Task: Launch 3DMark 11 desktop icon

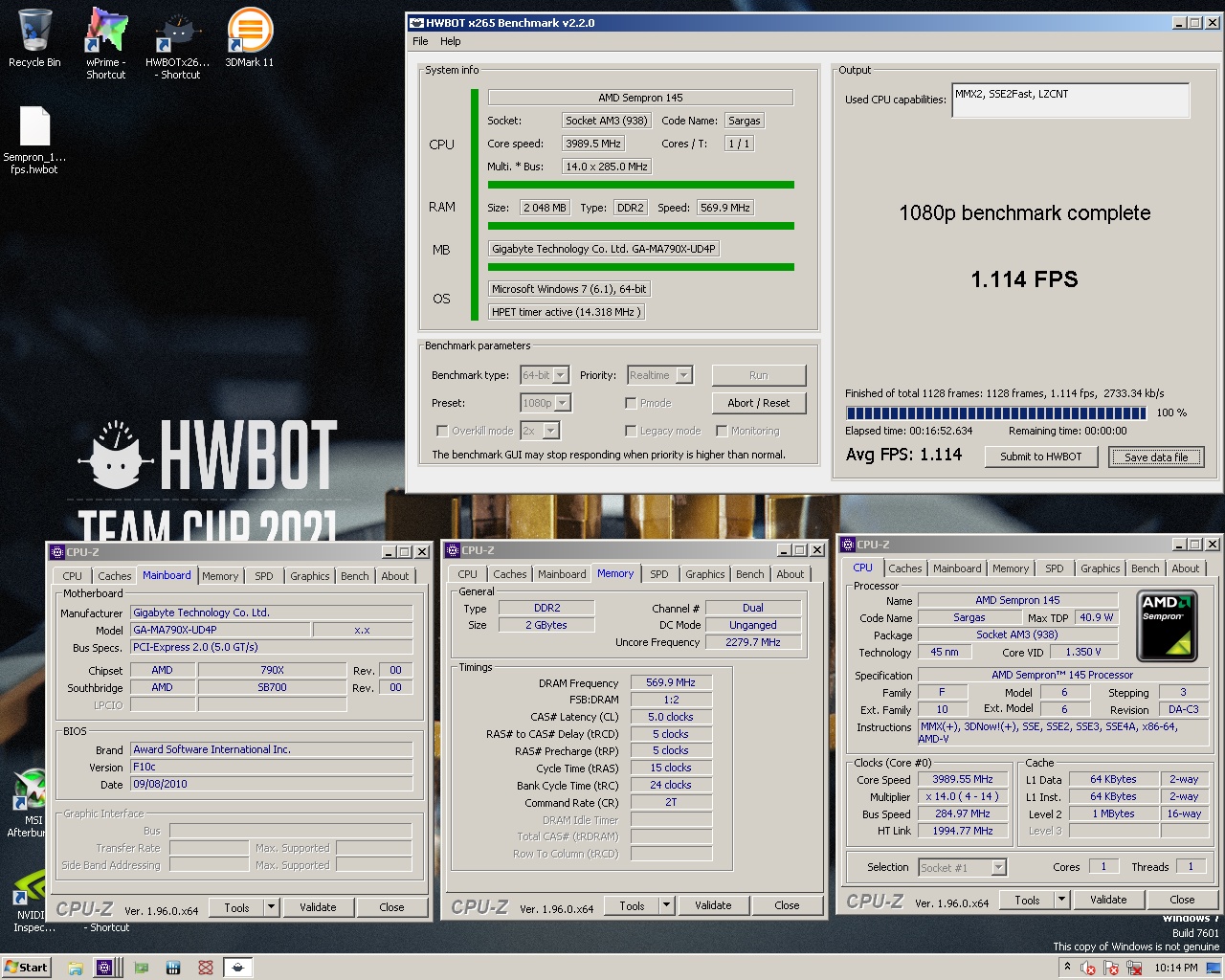Action: click(249, 38)
